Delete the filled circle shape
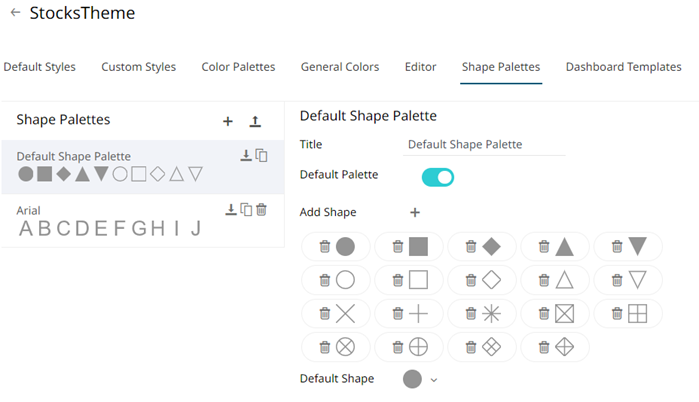699x402 pixels. (324, 247)
